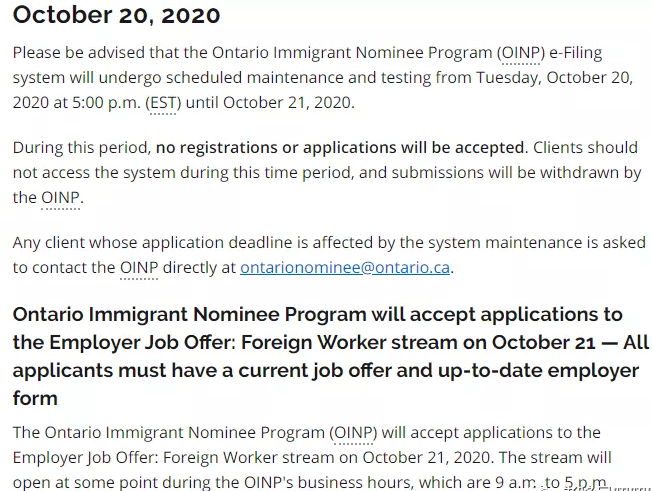Click OINP abbreviation before "will accept applications to"
Screen dimensions: 652x491
point(354,433)
